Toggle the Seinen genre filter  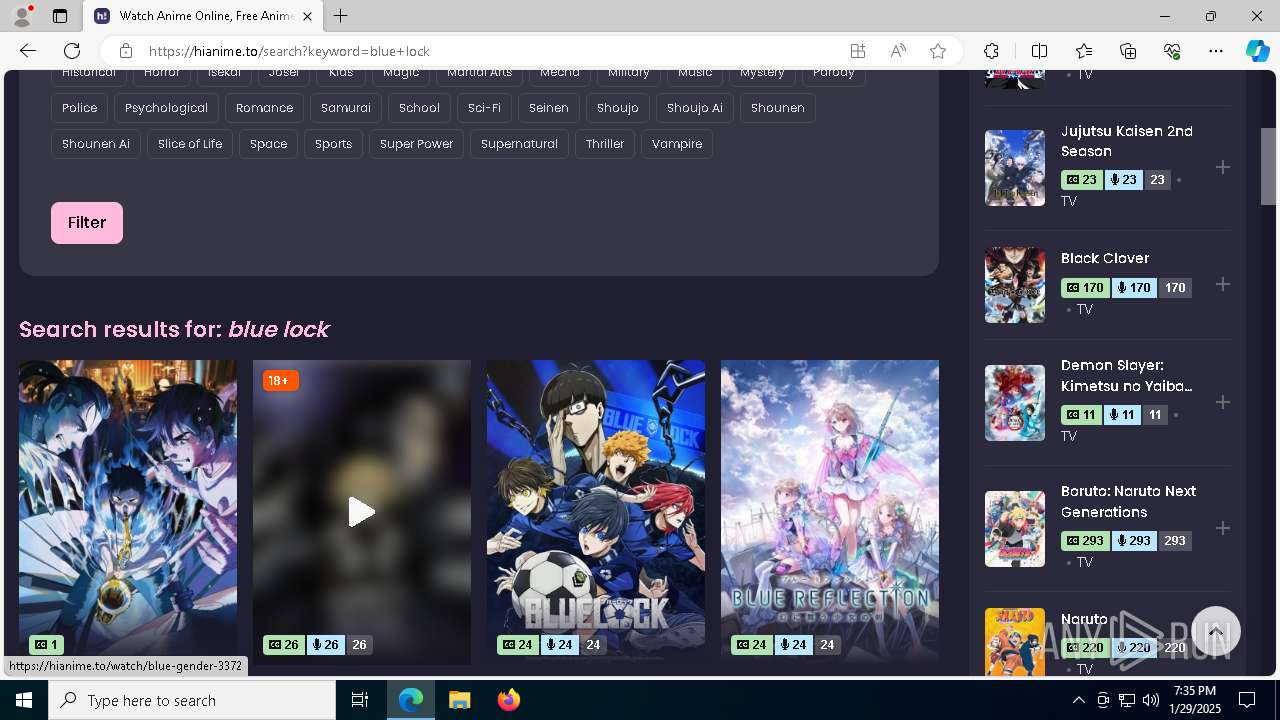[x=549, y=108]
